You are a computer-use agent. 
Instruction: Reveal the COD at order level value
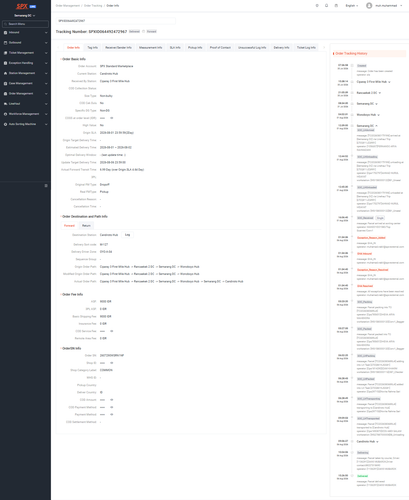tap(112, 118)
